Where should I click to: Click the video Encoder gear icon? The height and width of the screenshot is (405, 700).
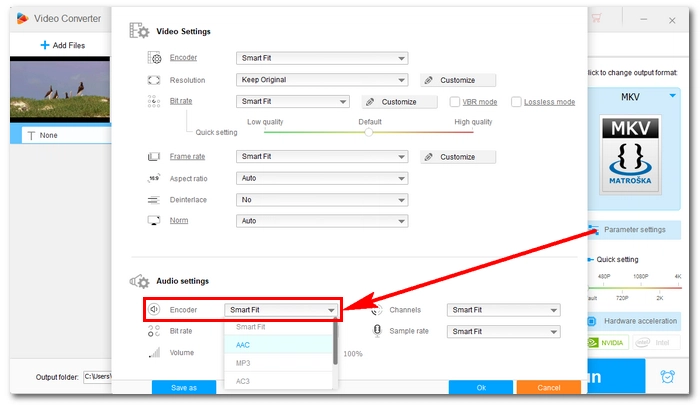pyautogui.click(x=154, y=58)
